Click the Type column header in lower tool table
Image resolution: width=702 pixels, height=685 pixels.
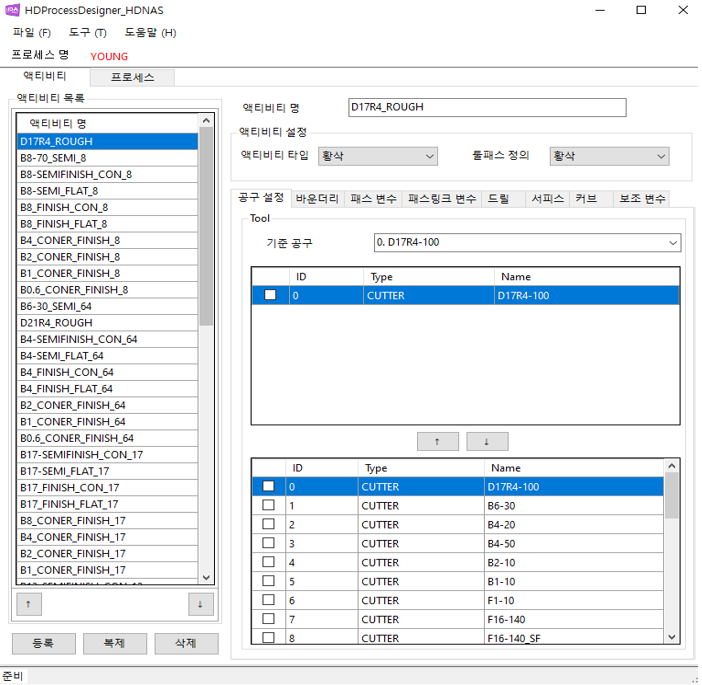click(421, 468)
